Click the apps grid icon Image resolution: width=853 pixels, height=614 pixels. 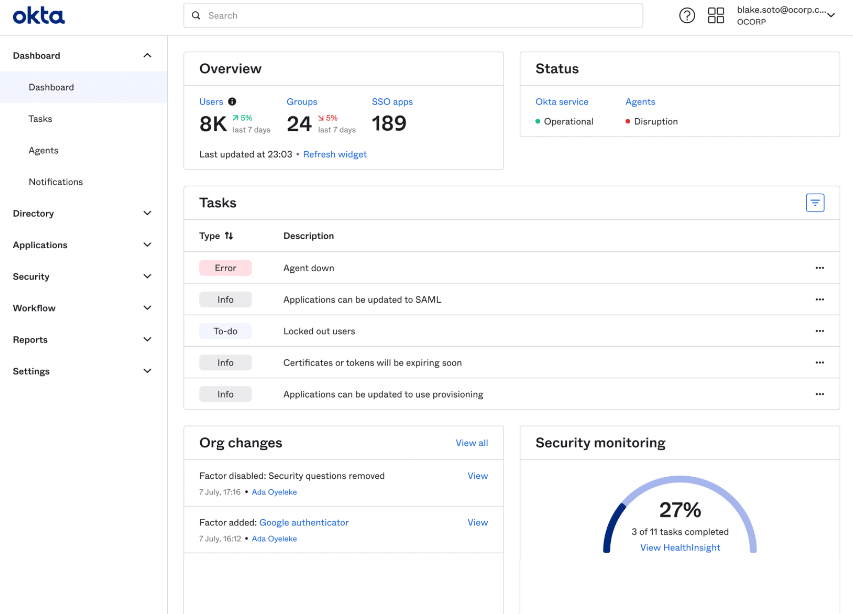click(x=714, y=15)
